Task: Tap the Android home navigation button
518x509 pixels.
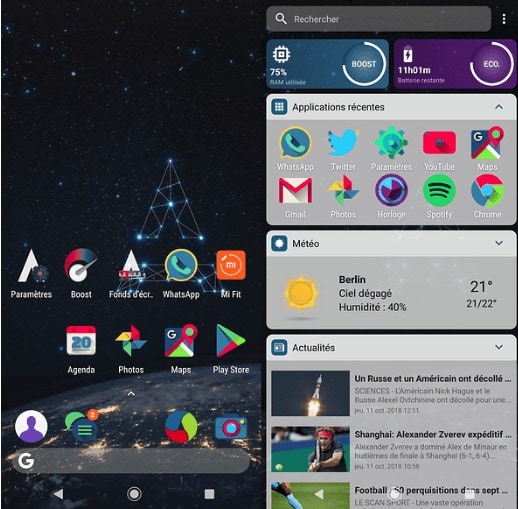Action: (x=134, y=494)
